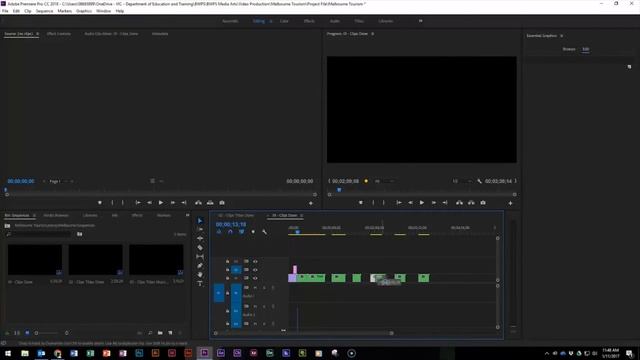Select the Razor tool
The image size is (640, 360).
[200, 247]
